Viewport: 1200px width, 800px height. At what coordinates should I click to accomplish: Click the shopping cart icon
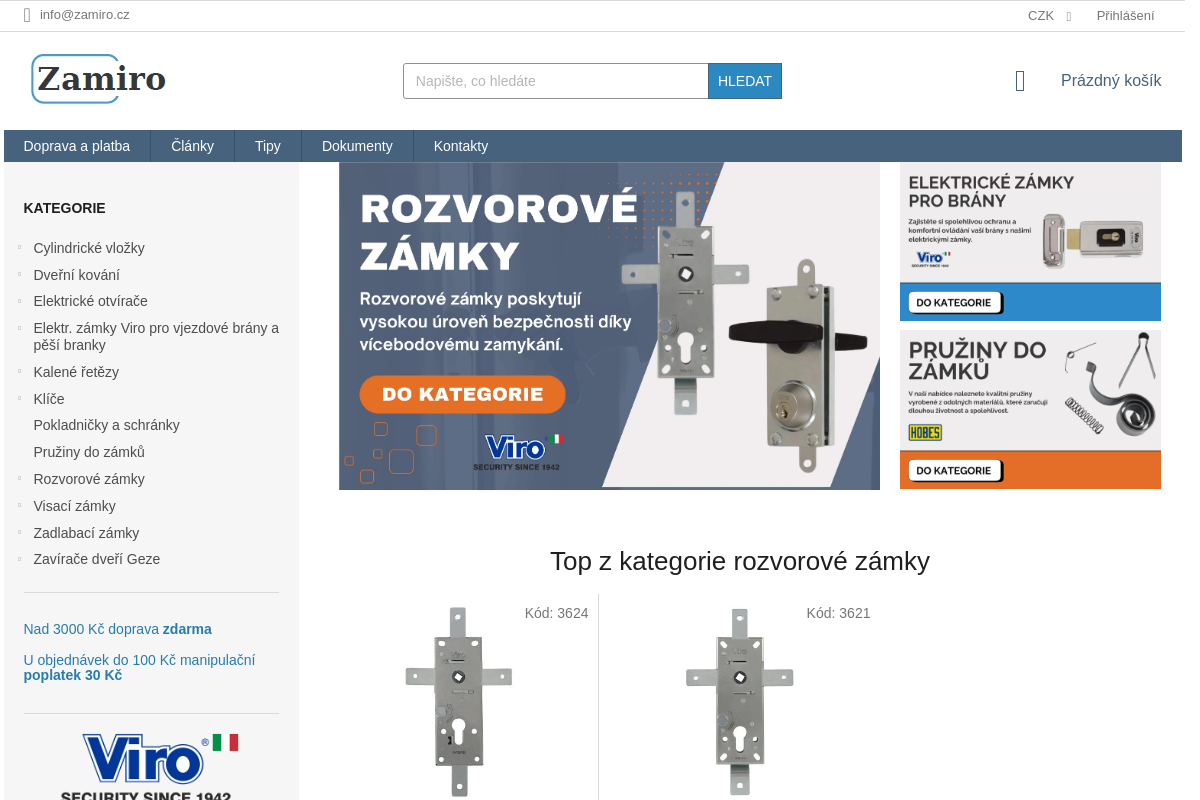(x=1020, y=81)
